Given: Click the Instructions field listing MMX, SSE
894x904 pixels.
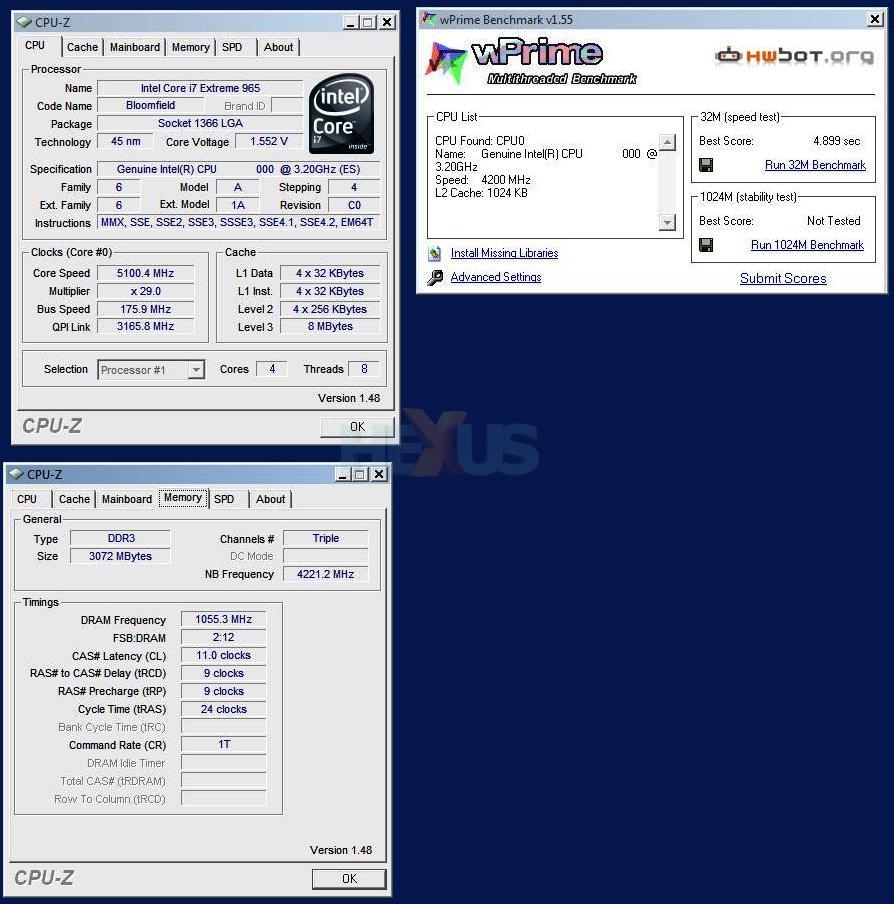Looking at the screenshot, I should pos(238,223).
